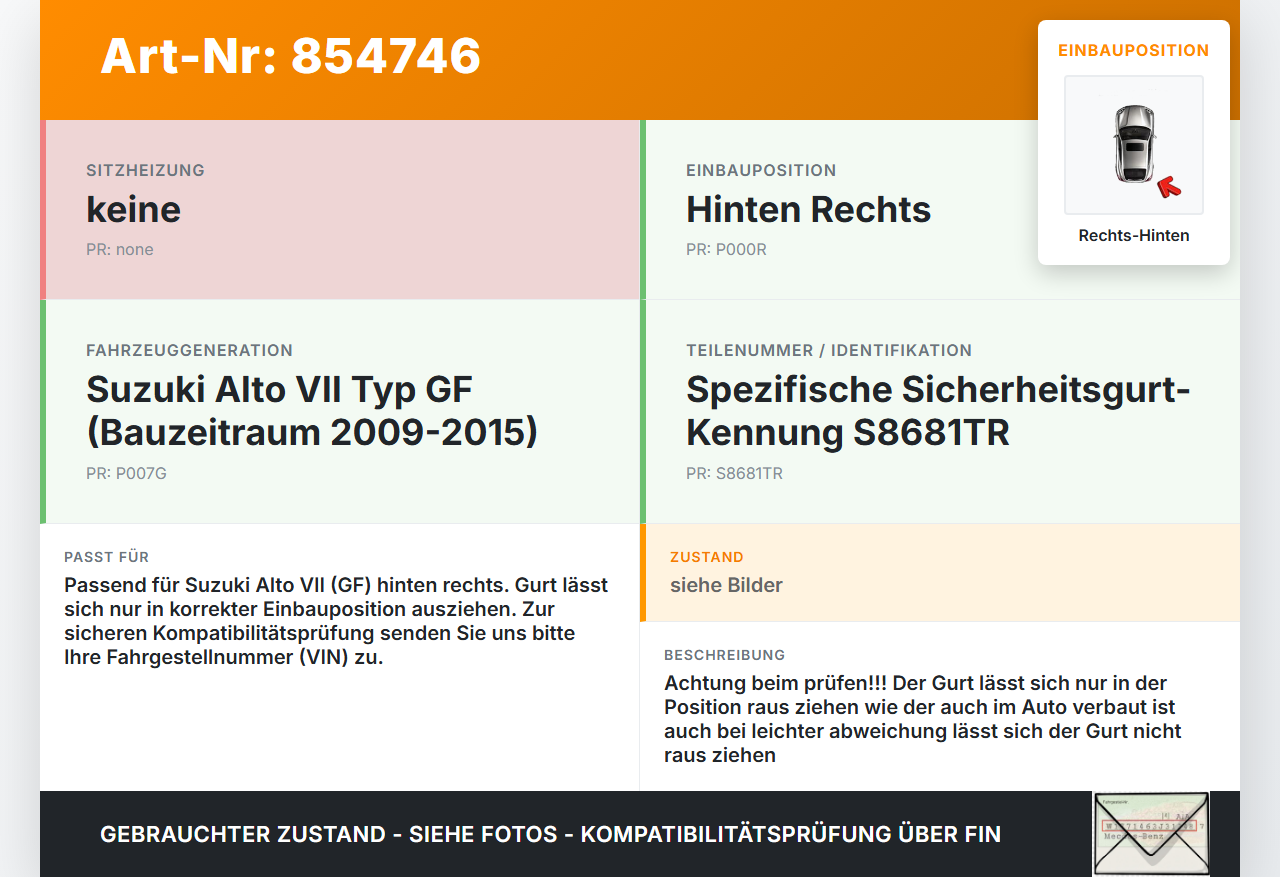Click the PASST FÜR section label
Image resolution: width=1280 pixels, height=877 pixels.
click(106, 557)
